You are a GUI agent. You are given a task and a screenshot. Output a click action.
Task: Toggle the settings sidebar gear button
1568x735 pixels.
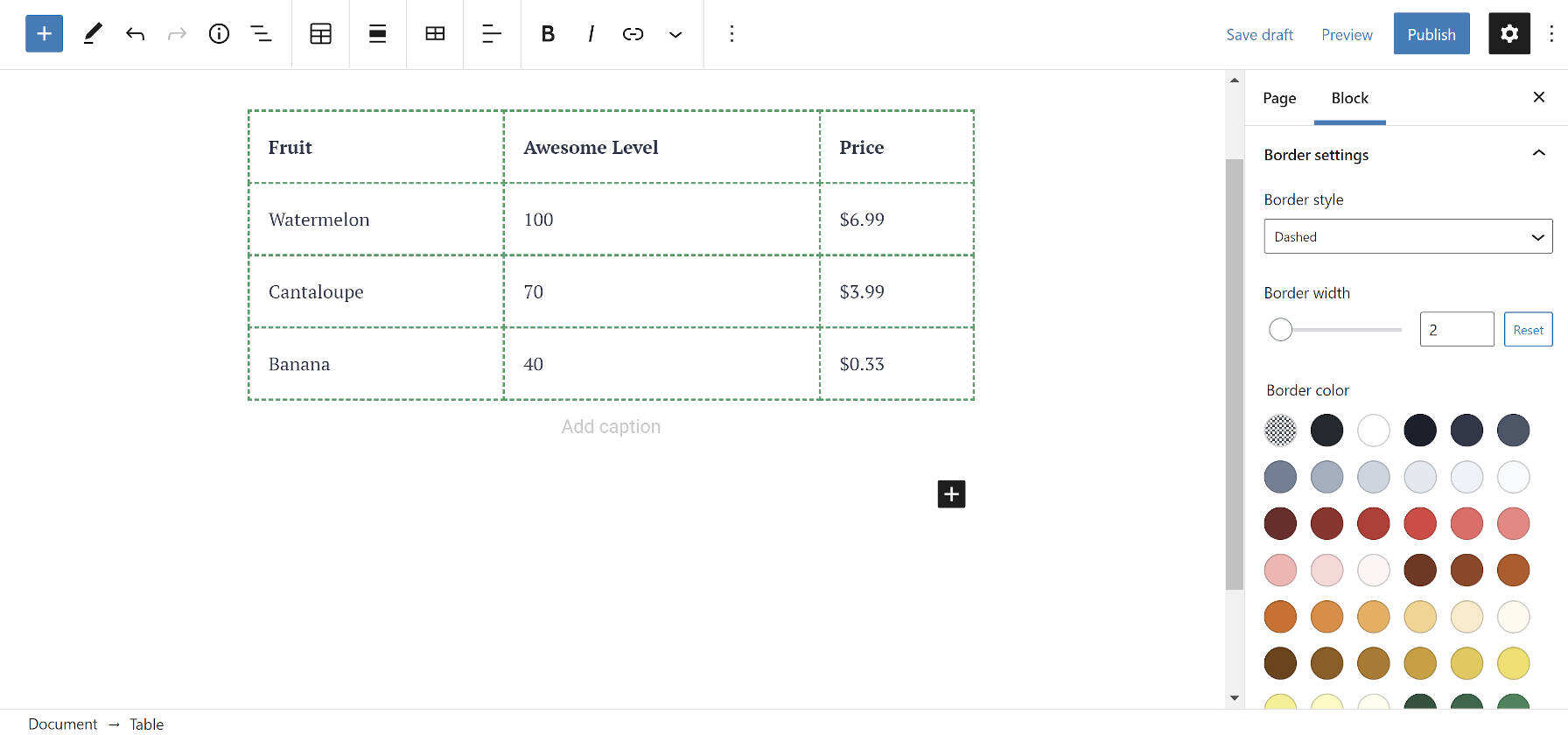[x=1508, y=34]
